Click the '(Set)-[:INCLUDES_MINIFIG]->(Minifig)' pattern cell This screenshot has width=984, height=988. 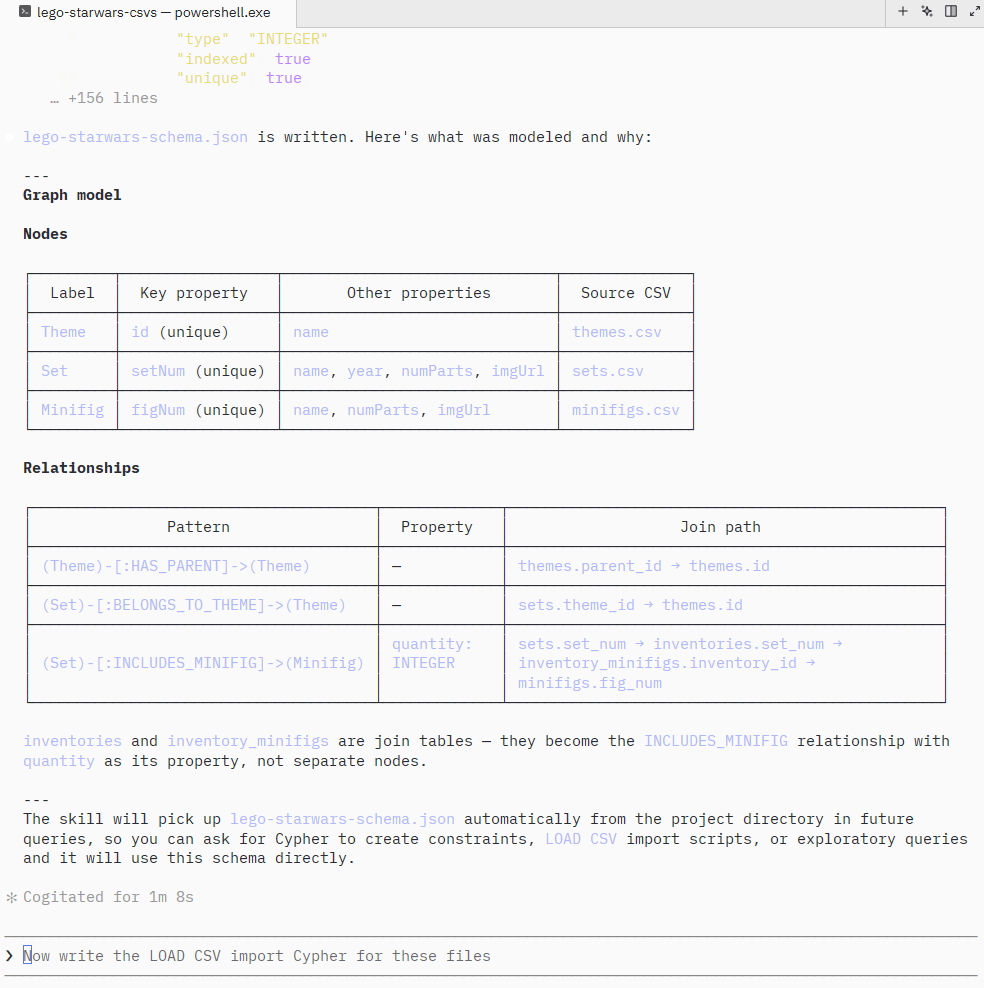(x=203, y=663)
